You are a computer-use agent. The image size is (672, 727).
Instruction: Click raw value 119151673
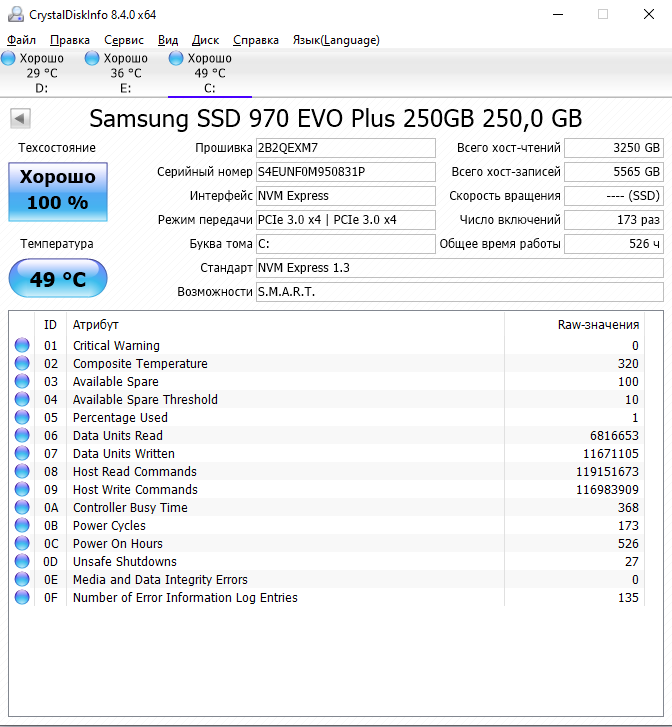(x=607, y=472)
